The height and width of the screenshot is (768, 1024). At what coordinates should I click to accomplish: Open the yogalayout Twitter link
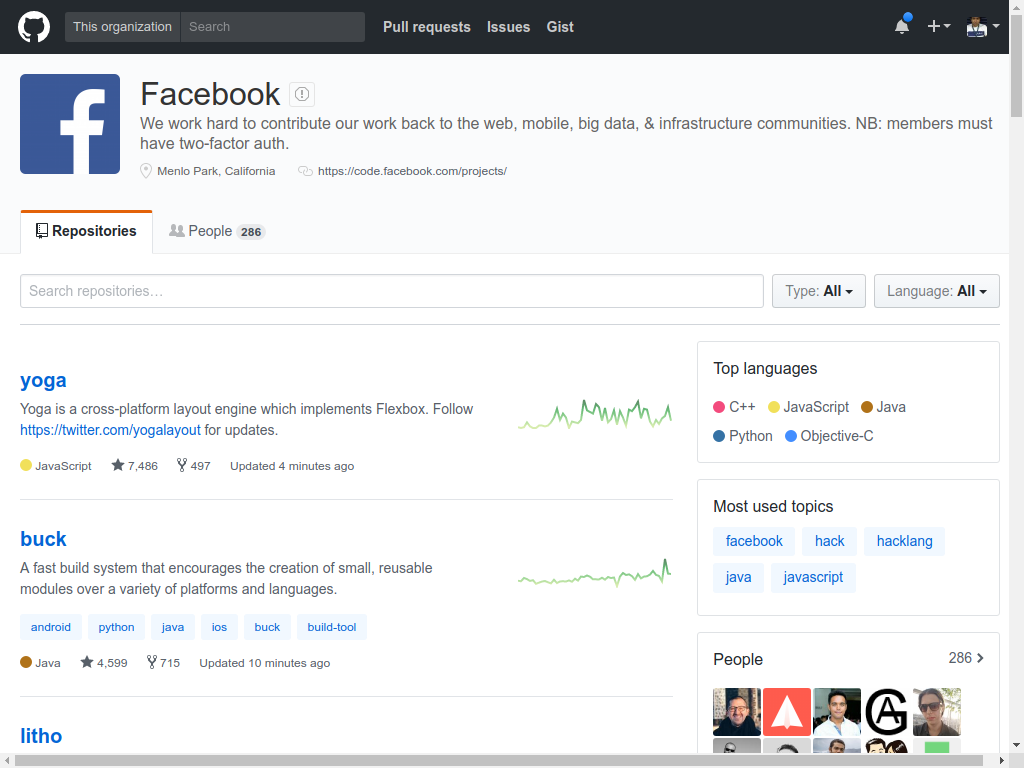point(110,430)
